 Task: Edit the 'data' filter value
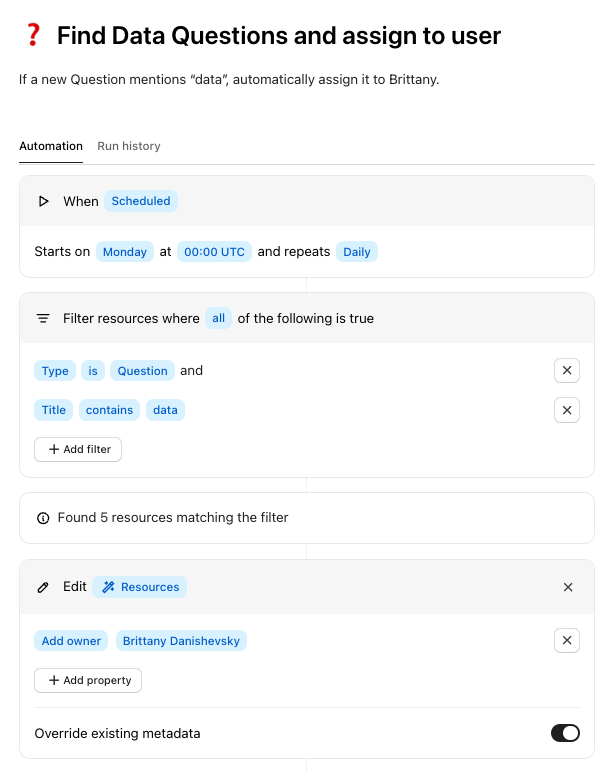click(x=165, y=410)
